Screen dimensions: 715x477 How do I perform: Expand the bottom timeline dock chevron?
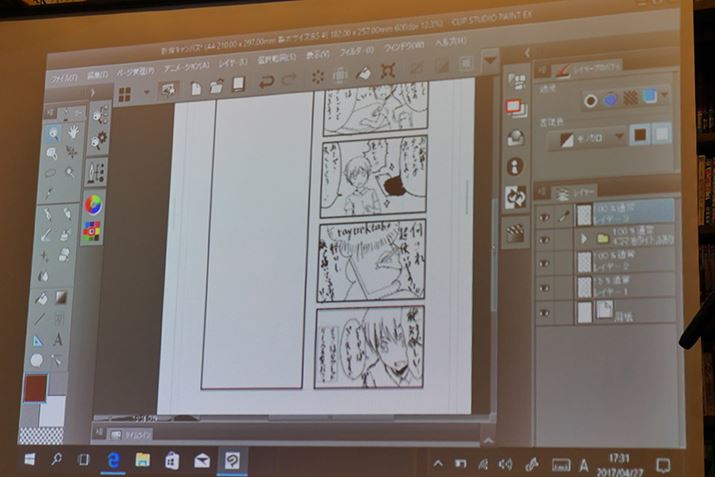pyautogui.click(x=488, y=441)
